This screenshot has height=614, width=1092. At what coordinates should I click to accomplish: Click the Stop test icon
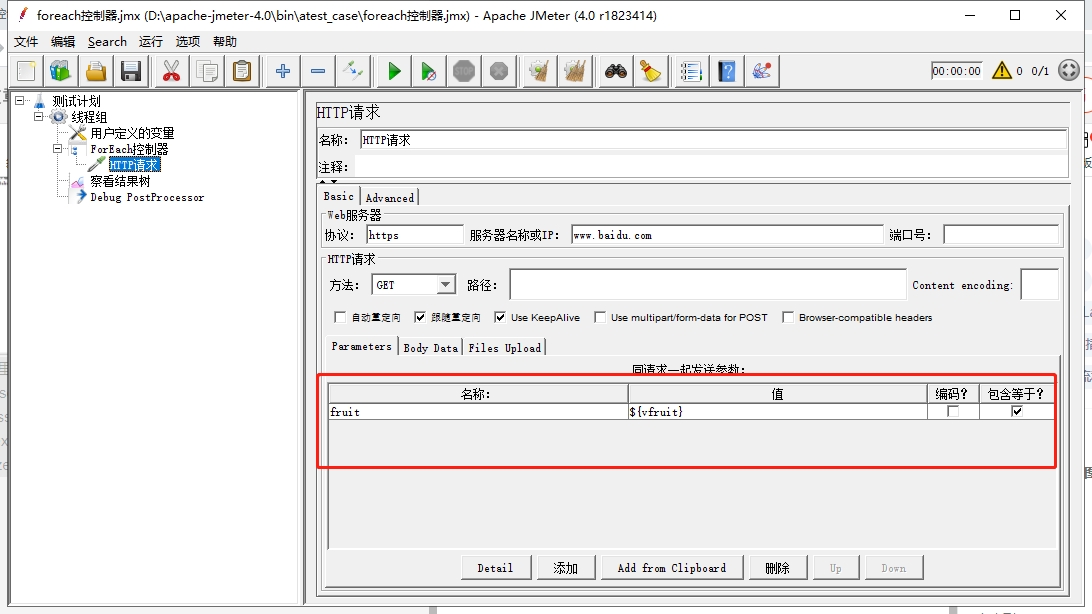click(464, 71)
